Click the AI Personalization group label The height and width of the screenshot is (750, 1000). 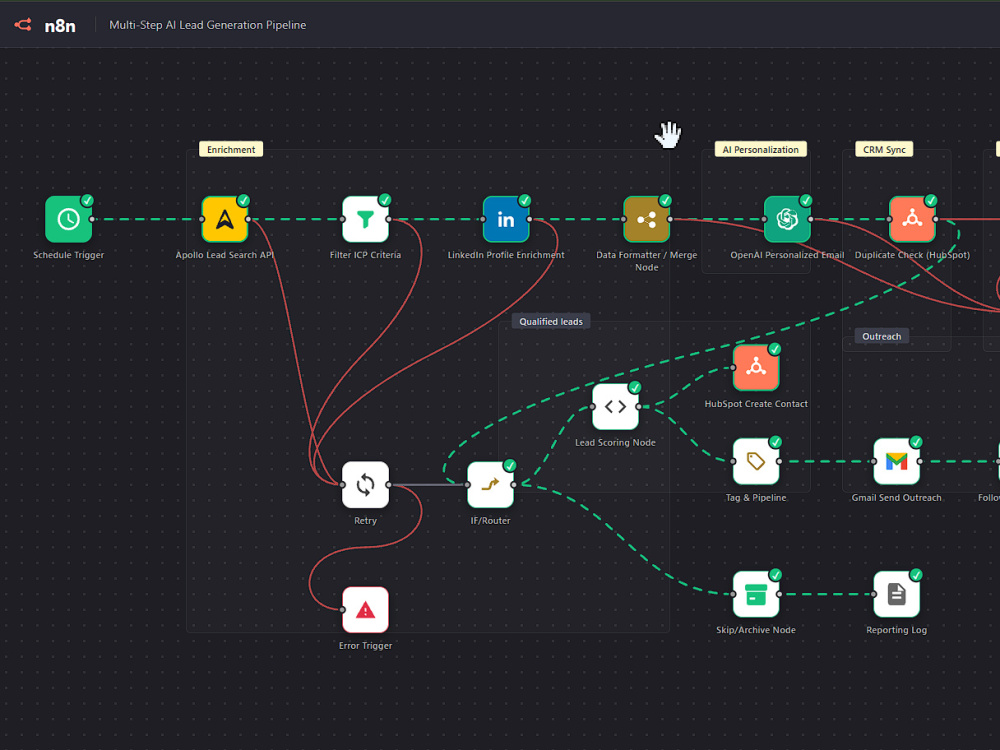pos(760,149)
